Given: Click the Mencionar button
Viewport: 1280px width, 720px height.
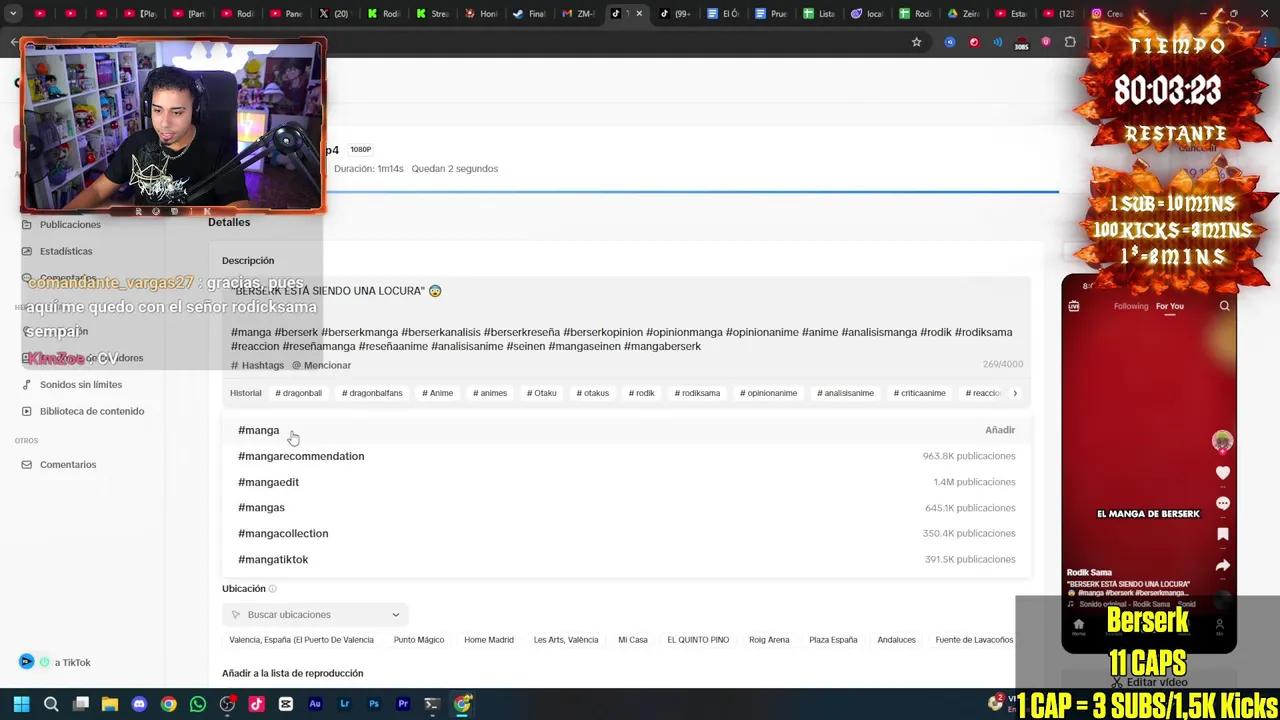Looking at the screenshot, I should click(x=321, y=365).
